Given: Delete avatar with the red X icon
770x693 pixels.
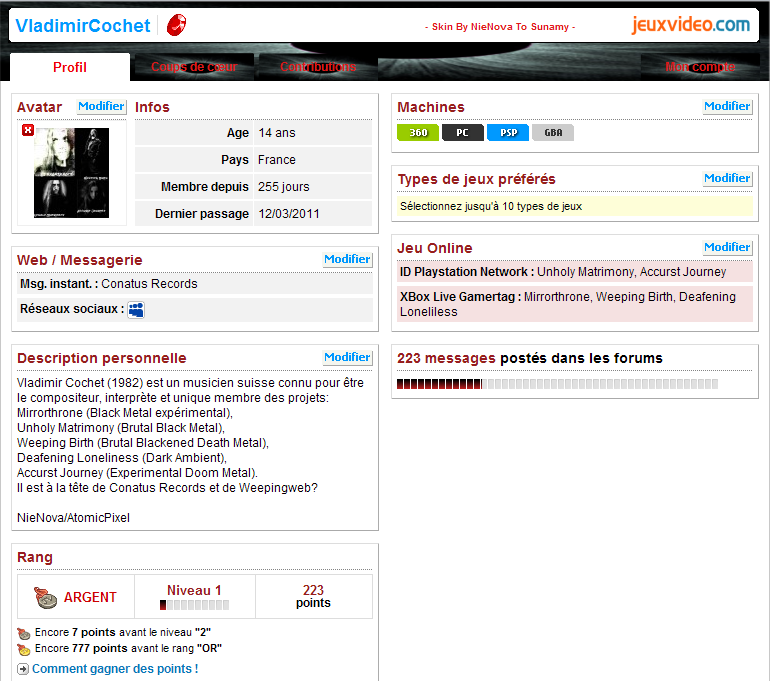Looking at the screenshot, I should click(x=28, y=130).
